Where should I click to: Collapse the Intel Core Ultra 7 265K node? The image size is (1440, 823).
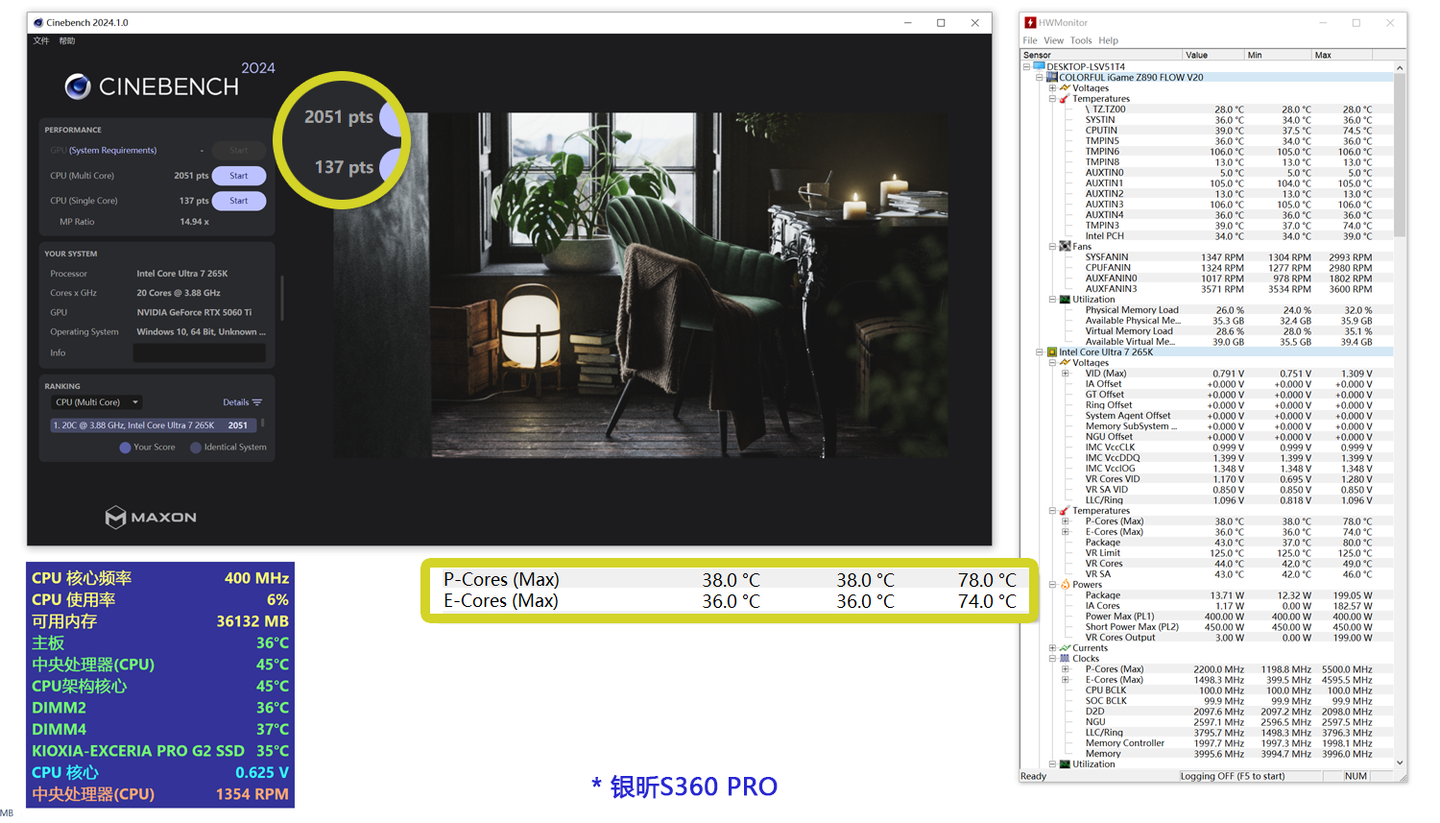coord(1040,352)
